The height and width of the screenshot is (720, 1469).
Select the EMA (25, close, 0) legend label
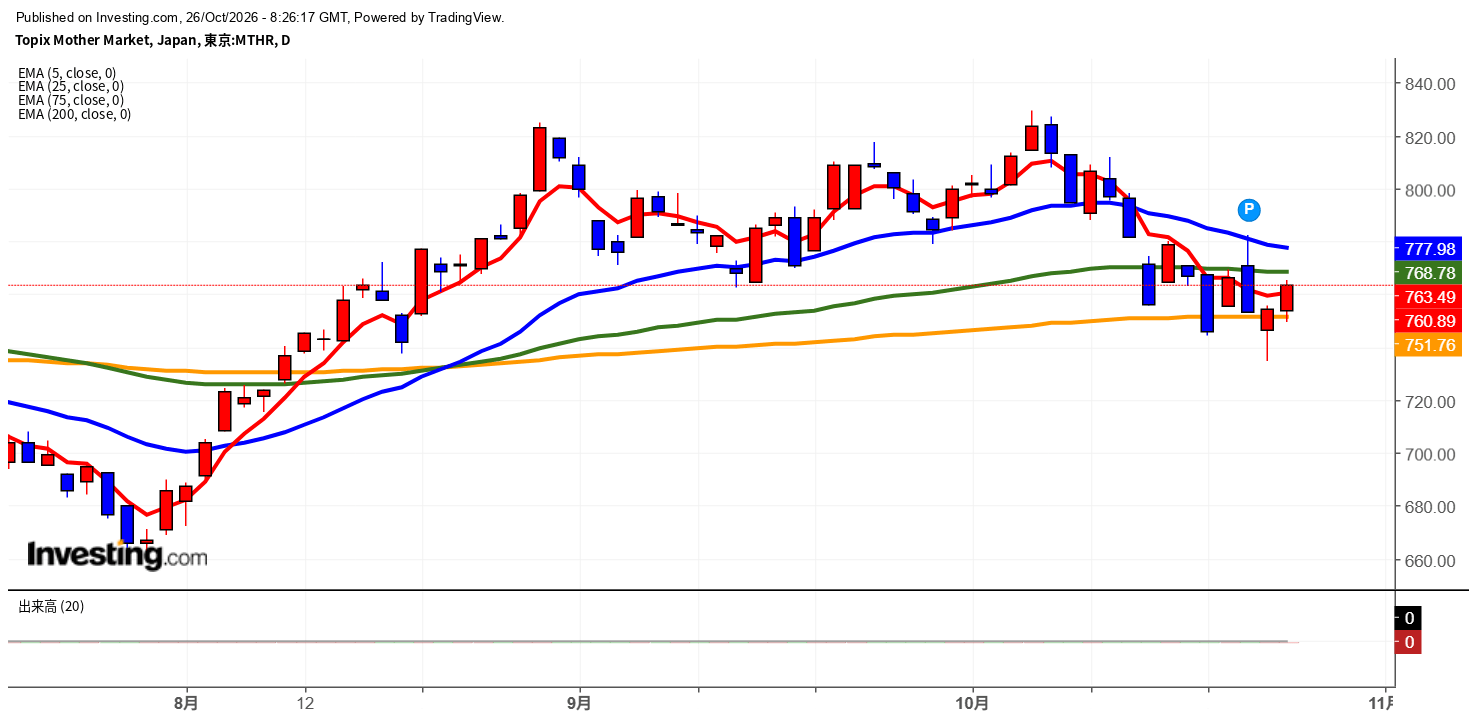(x=71, y=86)
